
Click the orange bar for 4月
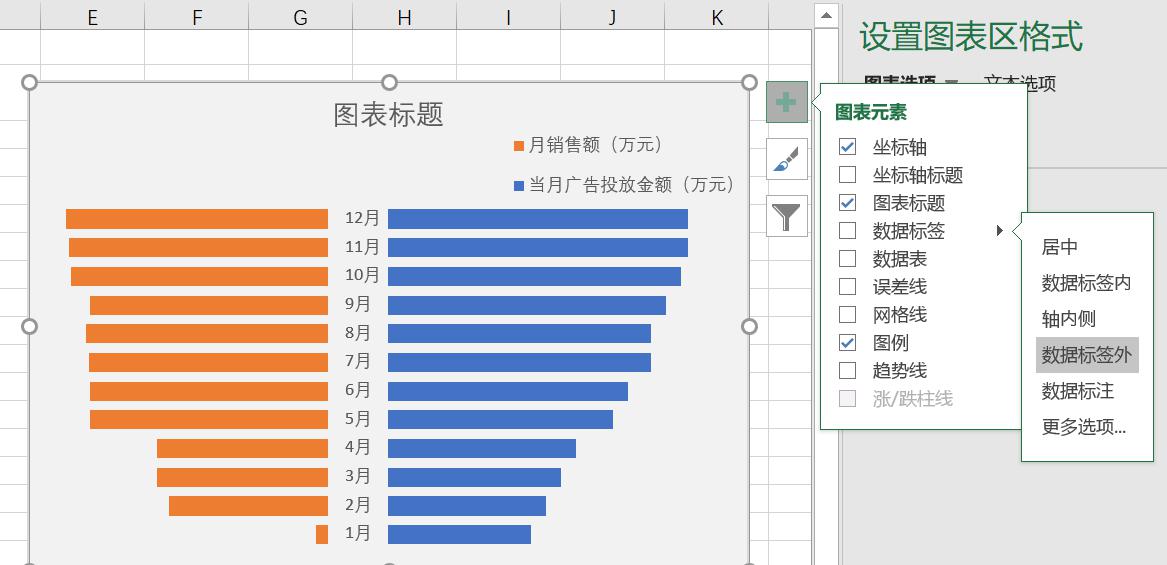tap(243, 448)
